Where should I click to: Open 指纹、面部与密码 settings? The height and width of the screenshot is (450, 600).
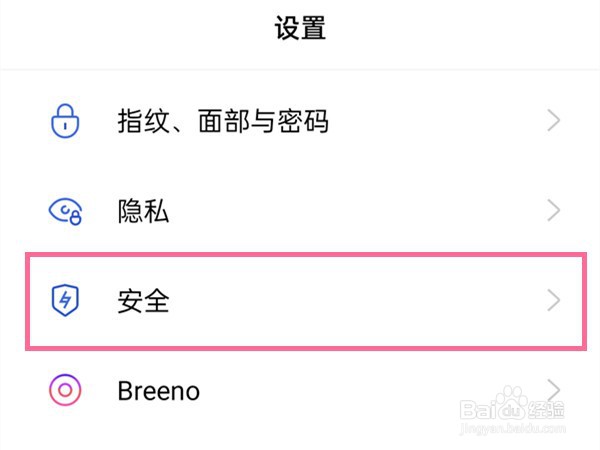pyautogui.click(x=222, y=122)
